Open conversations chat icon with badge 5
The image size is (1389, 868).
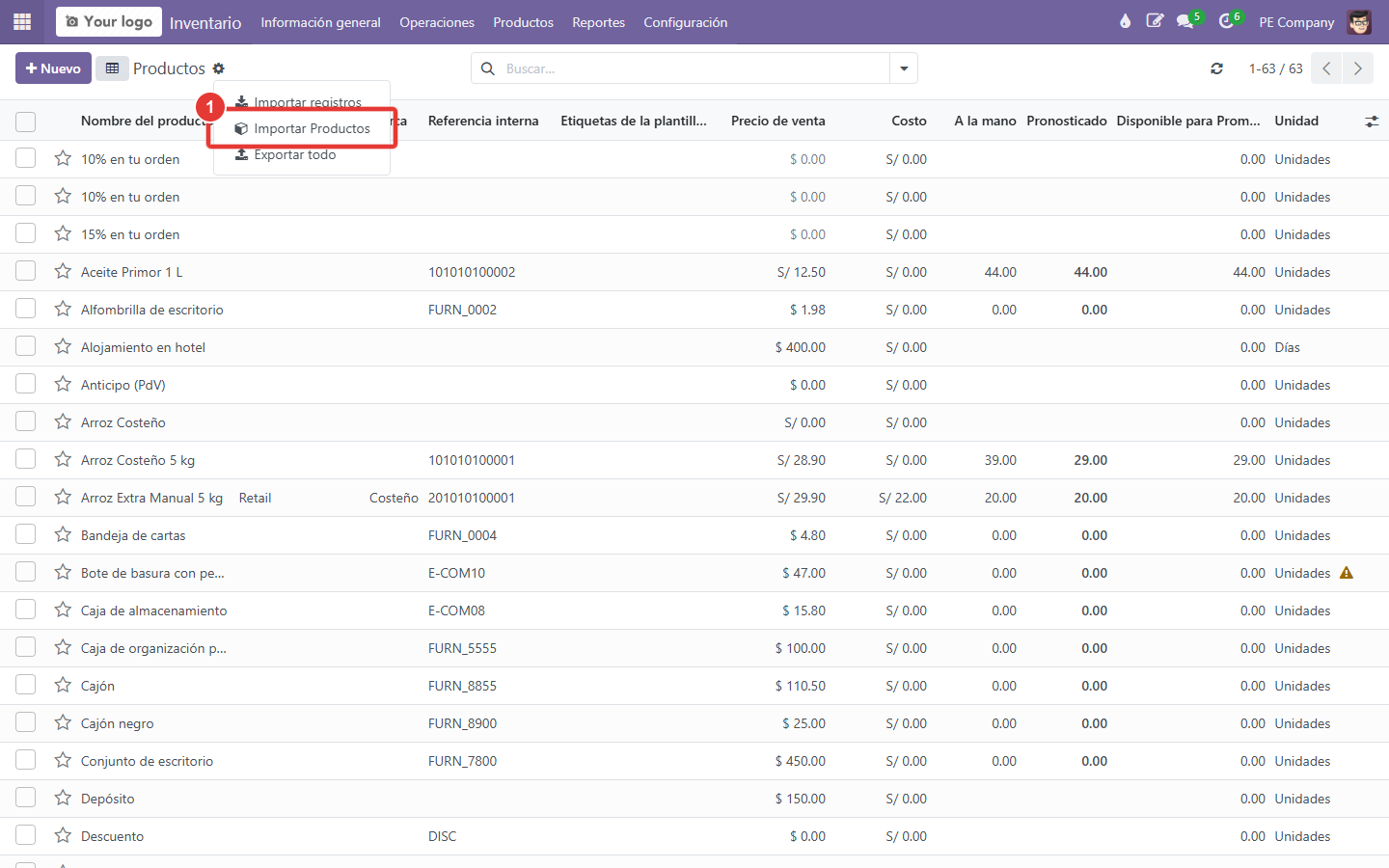tap(1185, 21)
